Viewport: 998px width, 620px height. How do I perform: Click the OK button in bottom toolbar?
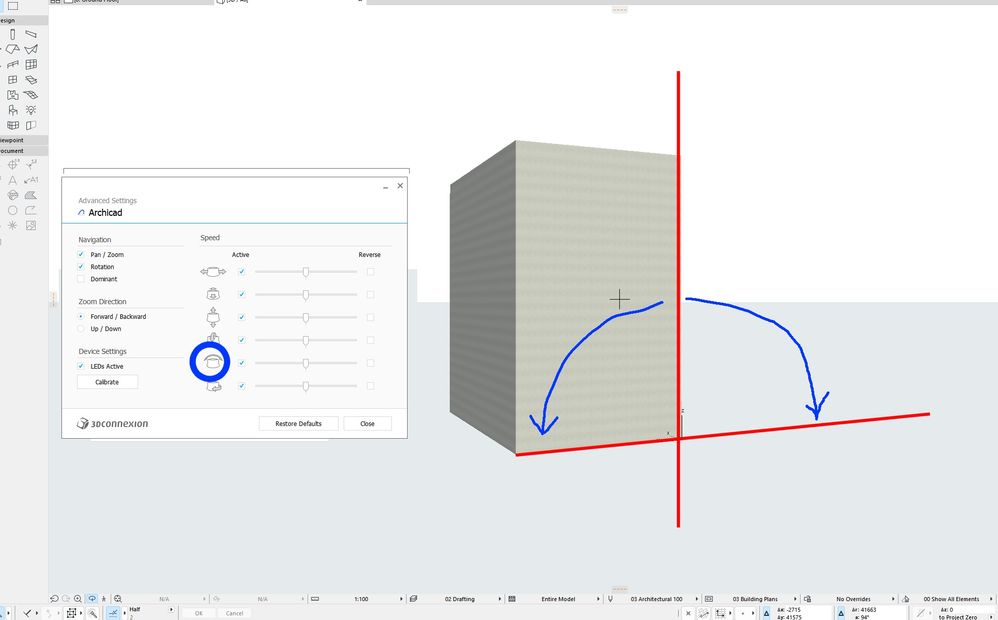(x=199, y=613)
